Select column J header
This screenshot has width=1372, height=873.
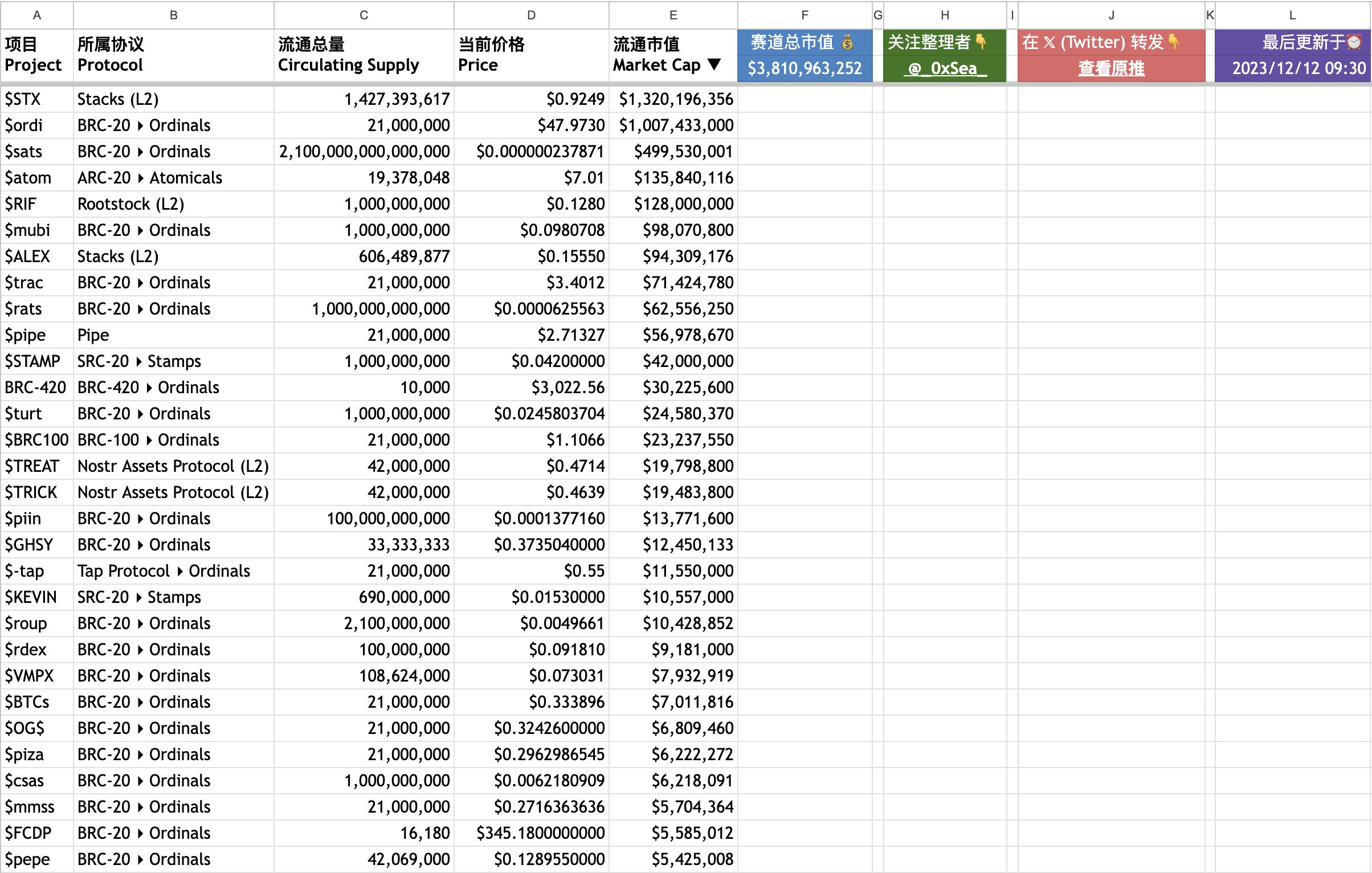pyautogui.click(x=1112, y=15)
